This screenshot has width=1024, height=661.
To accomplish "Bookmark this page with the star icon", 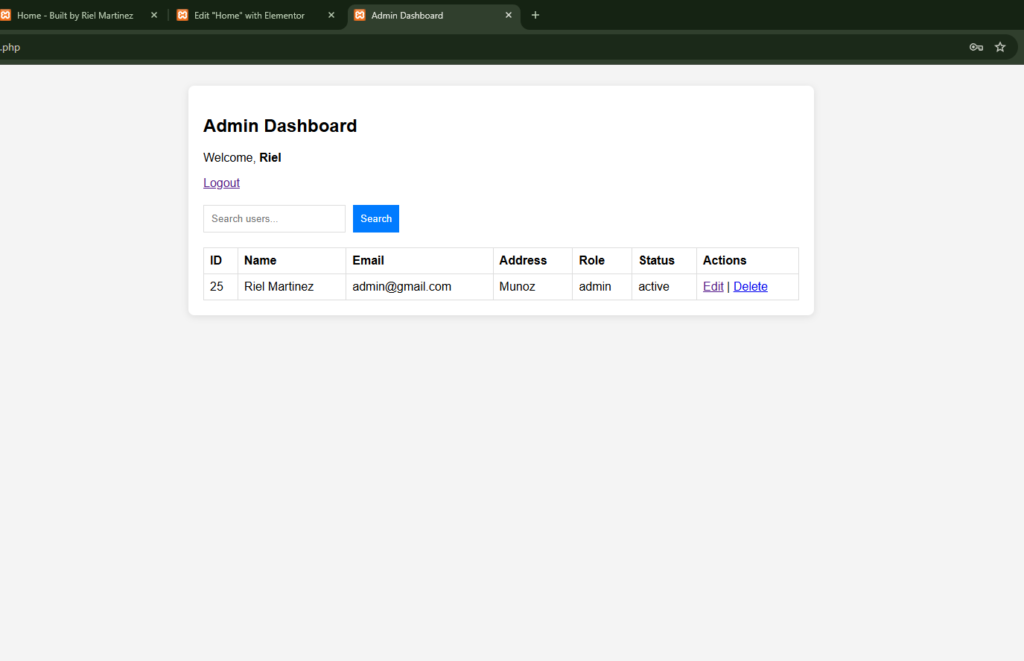I will coord(1000,47).
